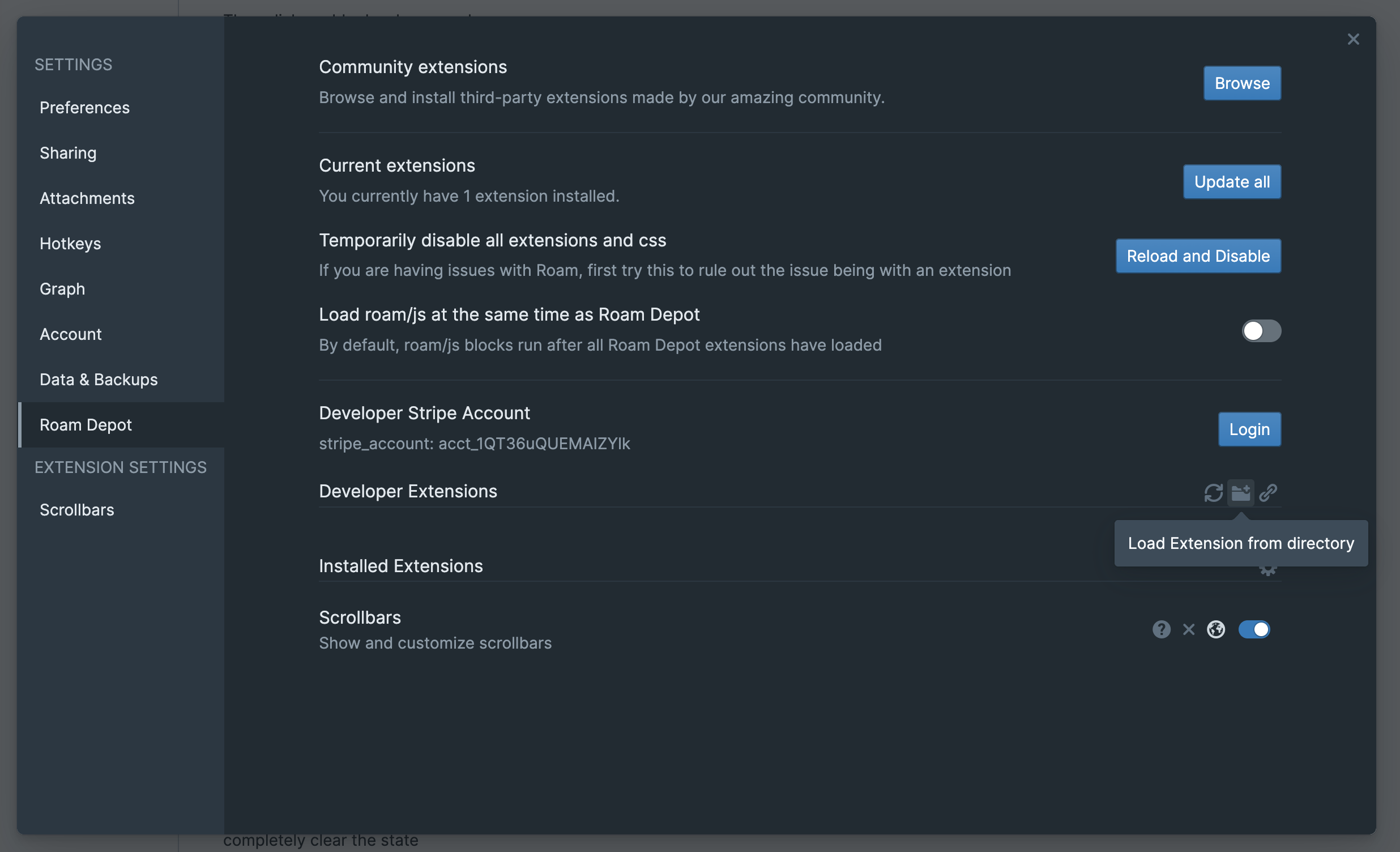This screenshot has width=1400, height=852.
Task: Click the globe icon for Scrollbars
Action: click(1215, 629)
